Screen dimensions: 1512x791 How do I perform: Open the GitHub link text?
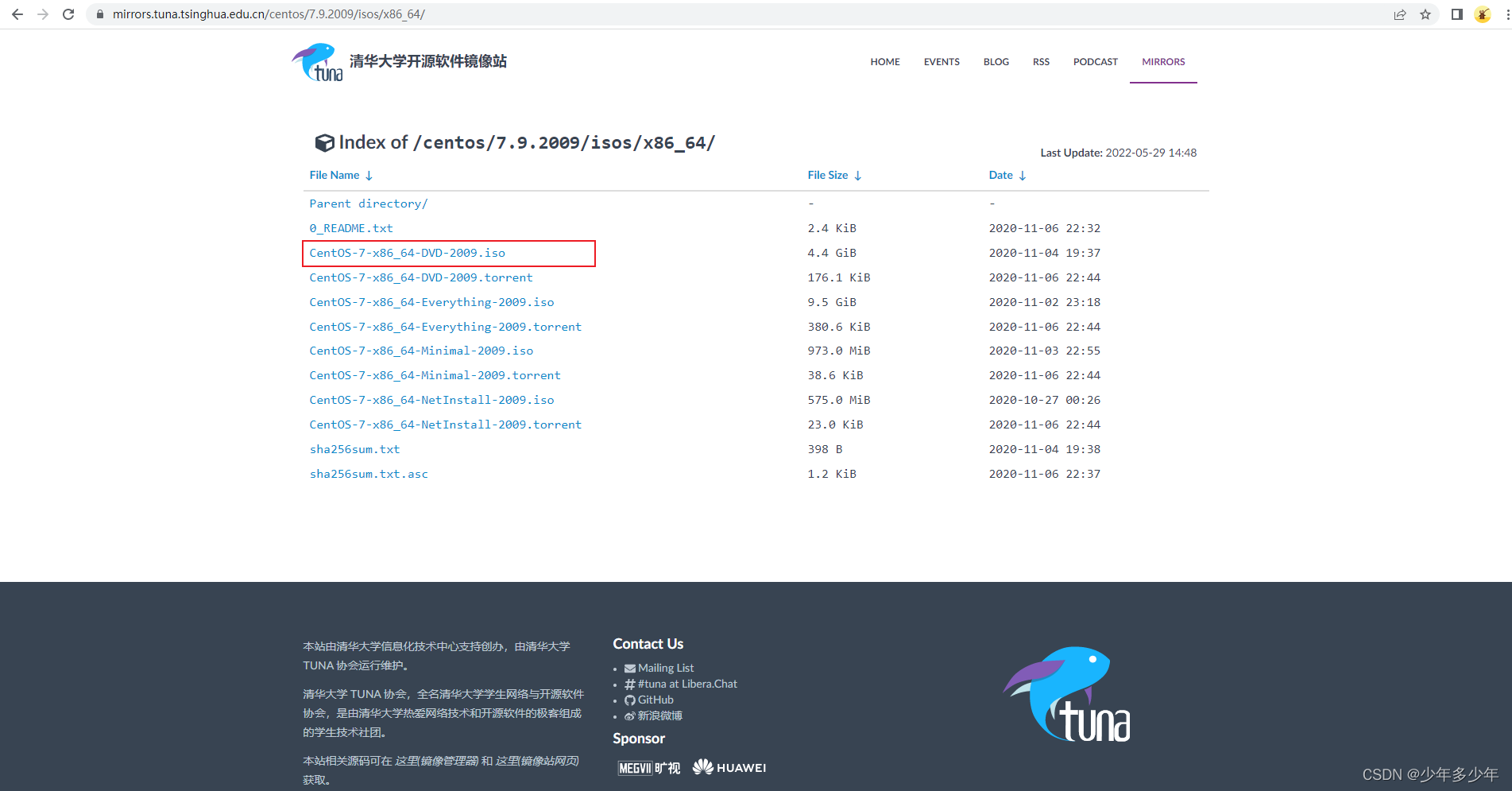click(655, 700)
